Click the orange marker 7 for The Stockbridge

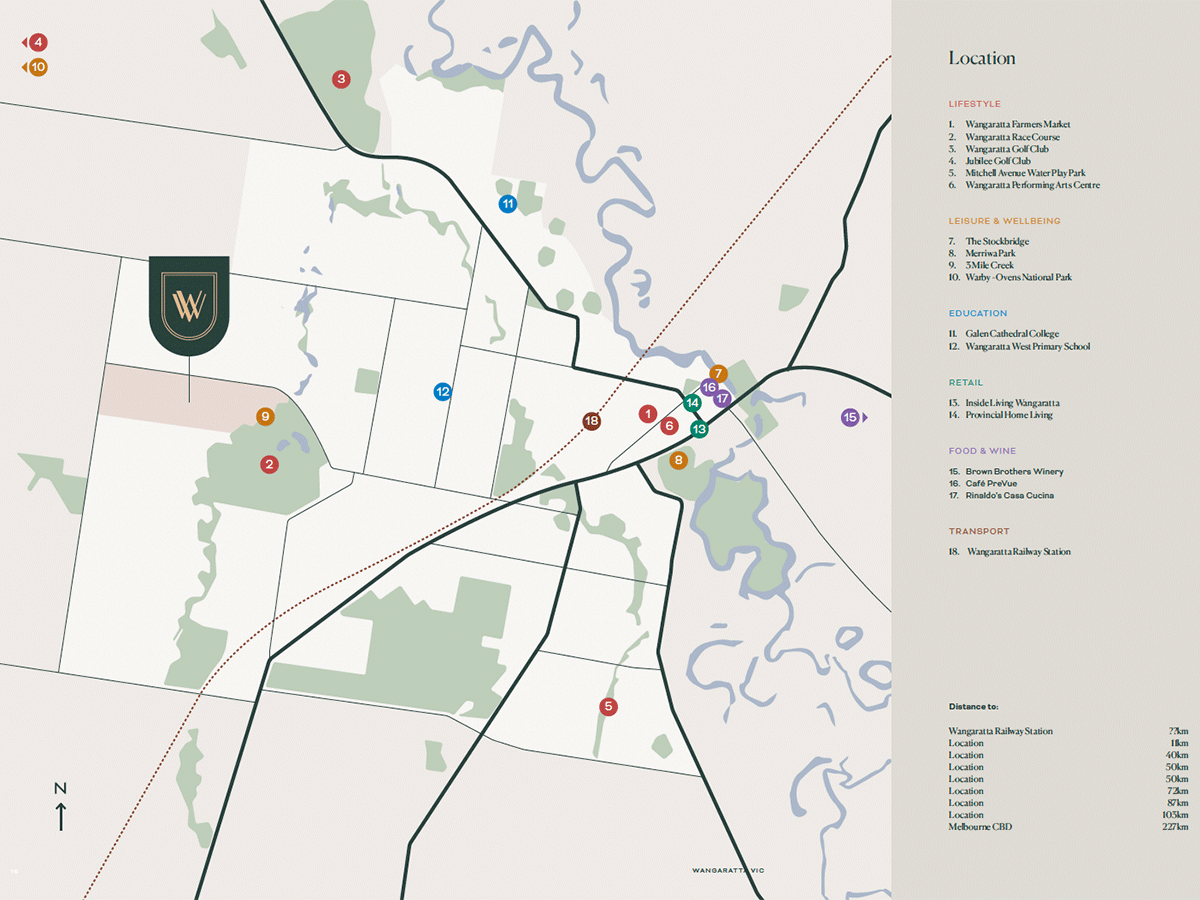(x=718, y=374)
